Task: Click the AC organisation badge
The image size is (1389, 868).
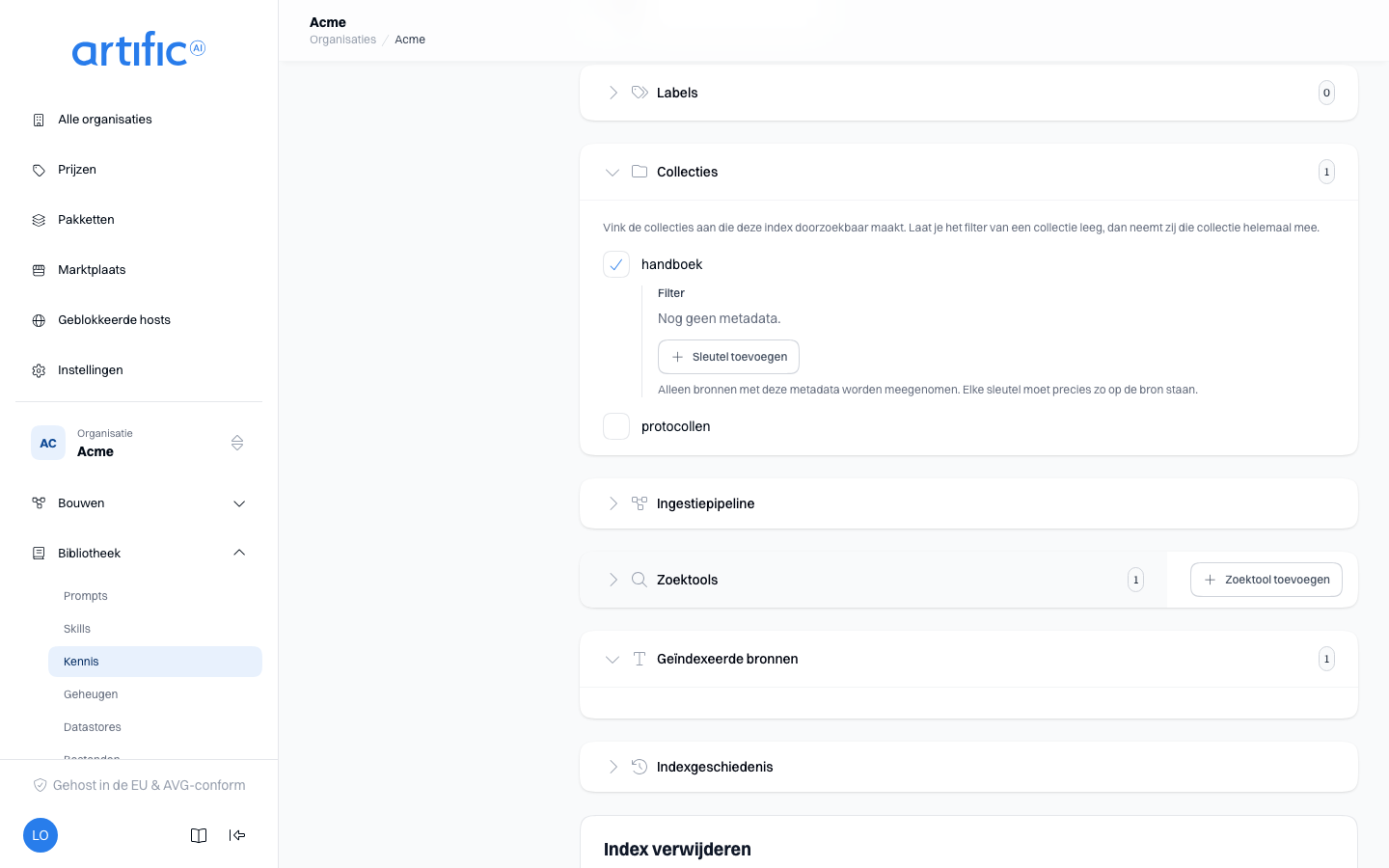Action: point(48,443)
